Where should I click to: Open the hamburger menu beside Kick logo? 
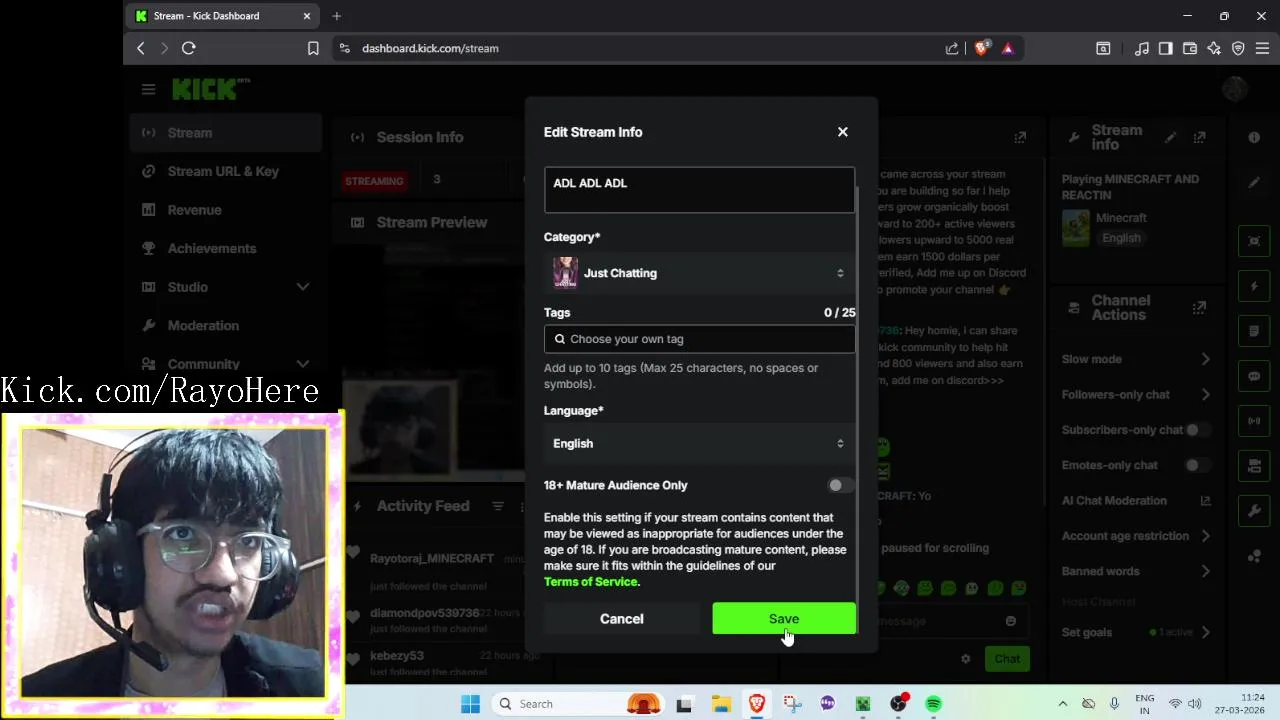148,89
